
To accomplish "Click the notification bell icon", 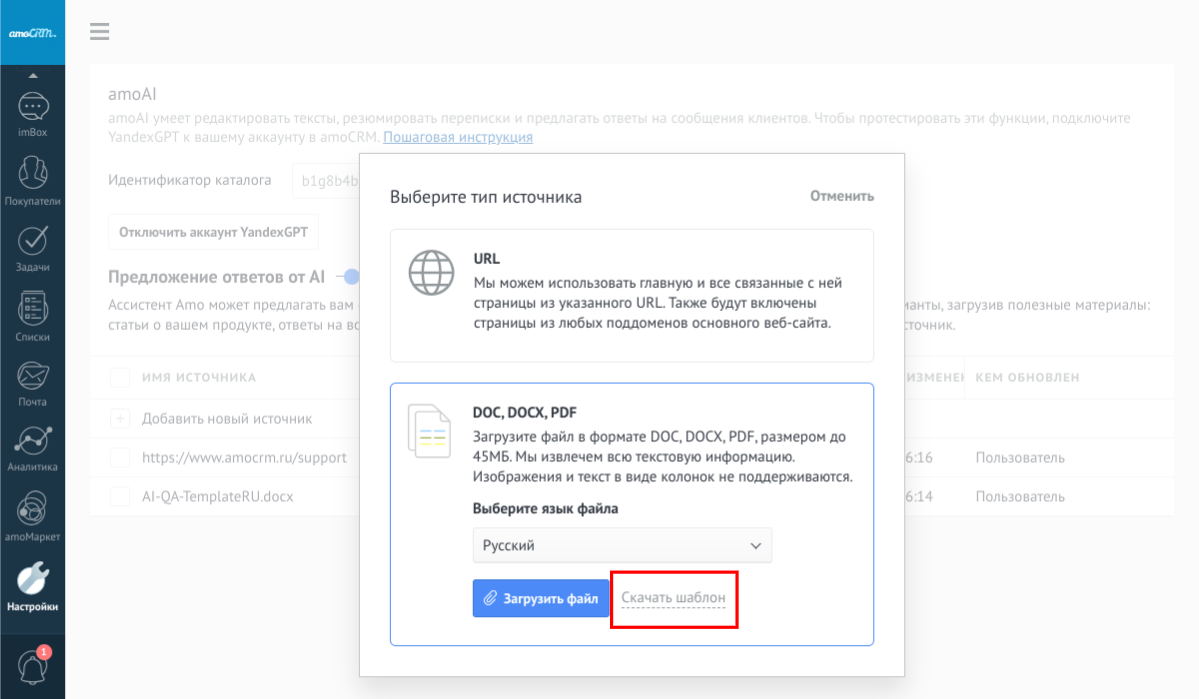I will (32, 666).
